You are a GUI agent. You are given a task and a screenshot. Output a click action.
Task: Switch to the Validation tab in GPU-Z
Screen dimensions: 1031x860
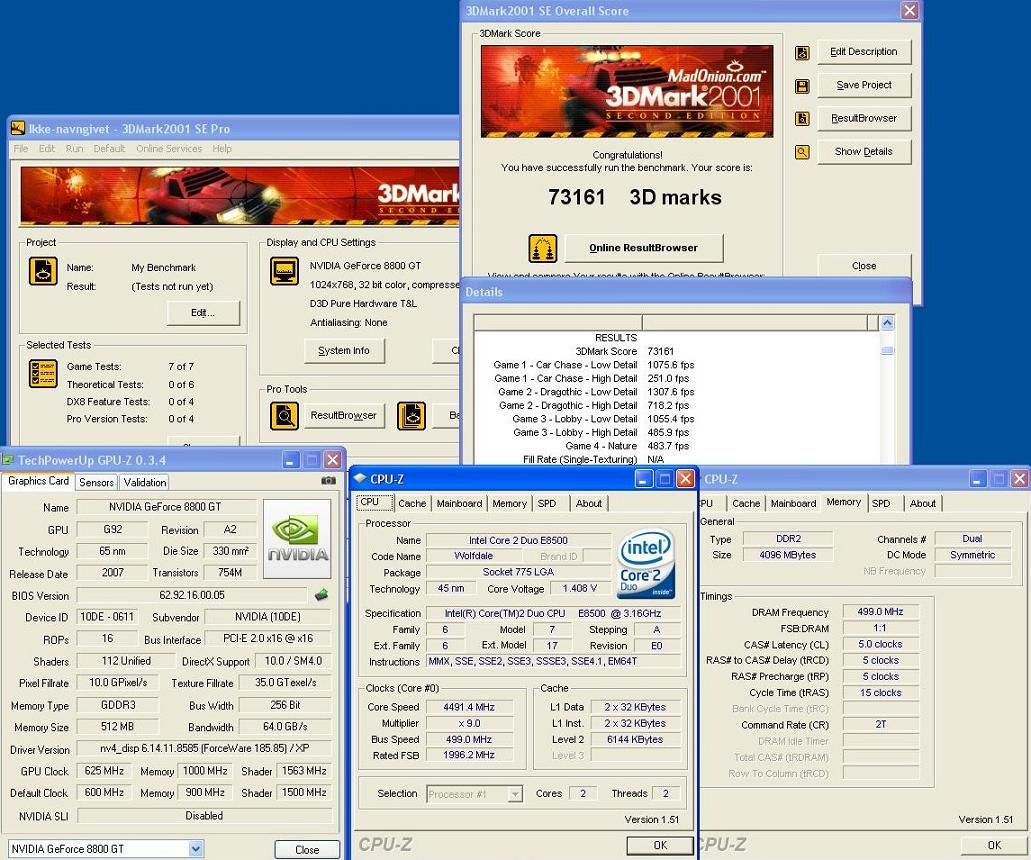(x=145, y=482)
